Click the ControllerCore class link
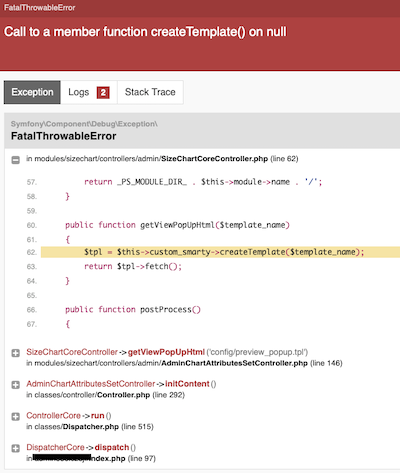Image resolution: width=400 pixels, height=473 pixels. point(53,416)
